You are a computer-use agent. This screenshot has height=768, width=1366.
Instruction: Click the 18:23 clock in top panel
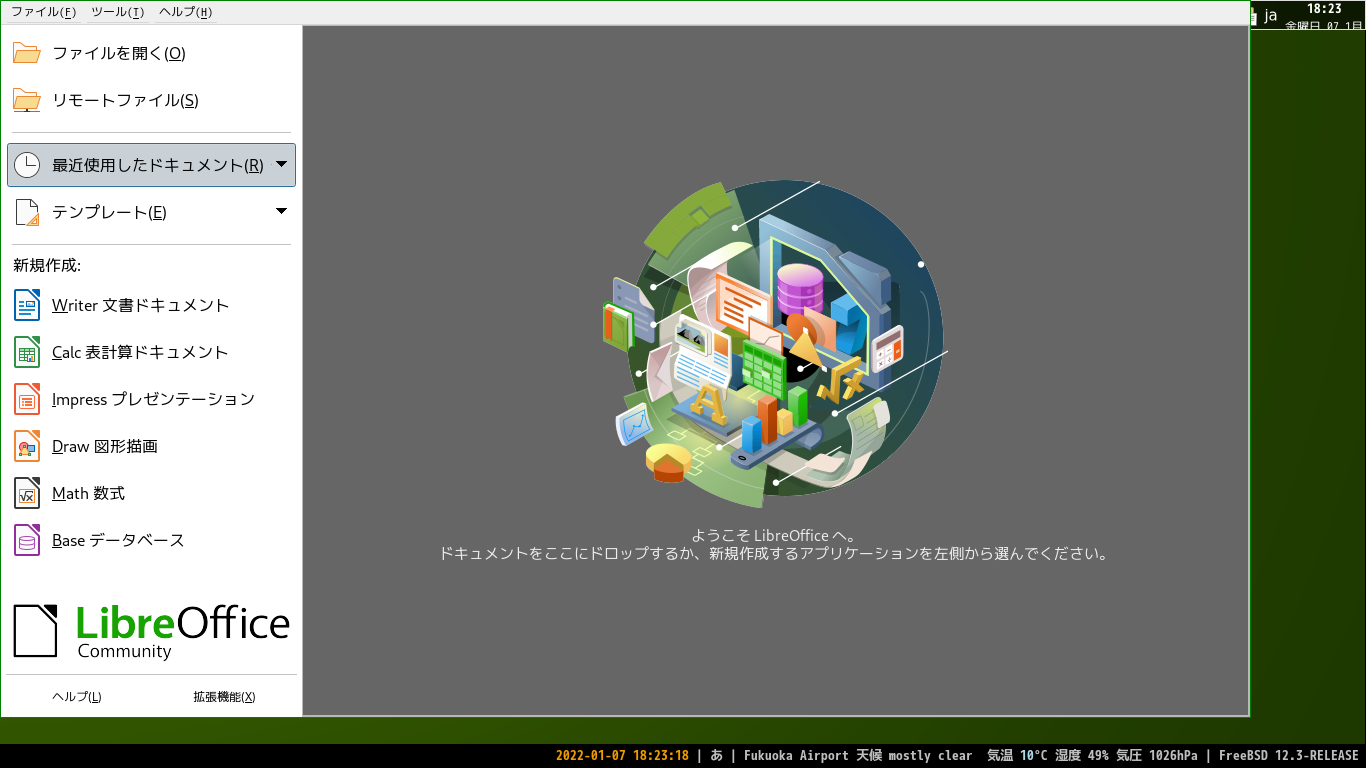click(x=1324, y=8)
